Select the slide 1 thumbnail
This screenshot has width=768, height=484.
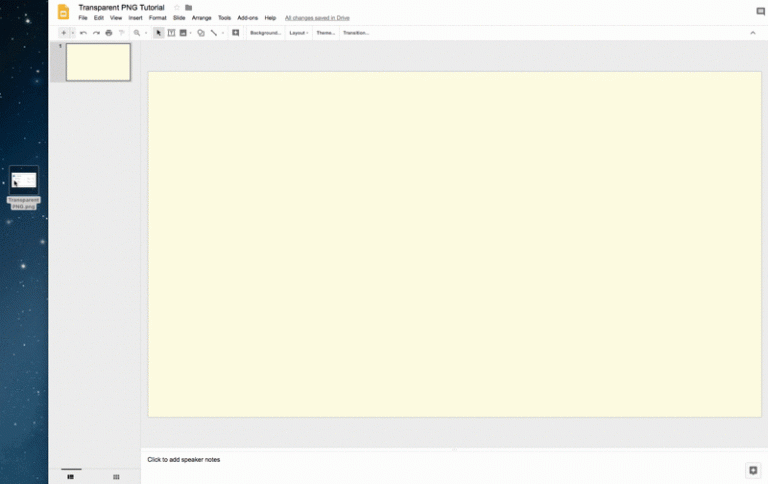point(98,62)
